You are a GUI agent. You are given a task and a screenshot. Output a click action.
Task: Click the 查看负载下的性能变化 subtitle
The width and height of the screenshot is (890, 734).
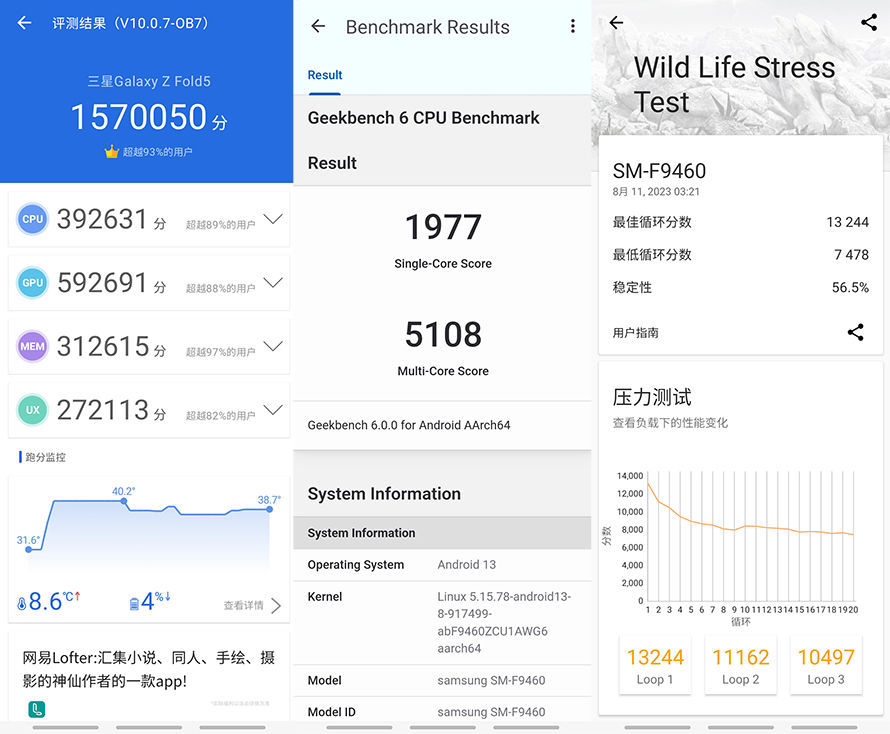pyautogui.click(x=670, y=423)
